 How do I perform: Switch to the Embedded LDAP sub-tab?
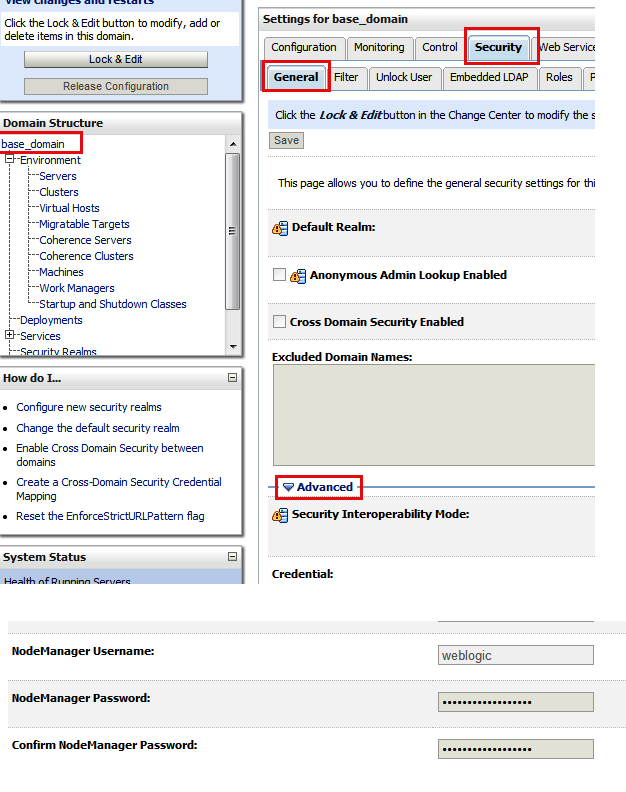(489, 77)
